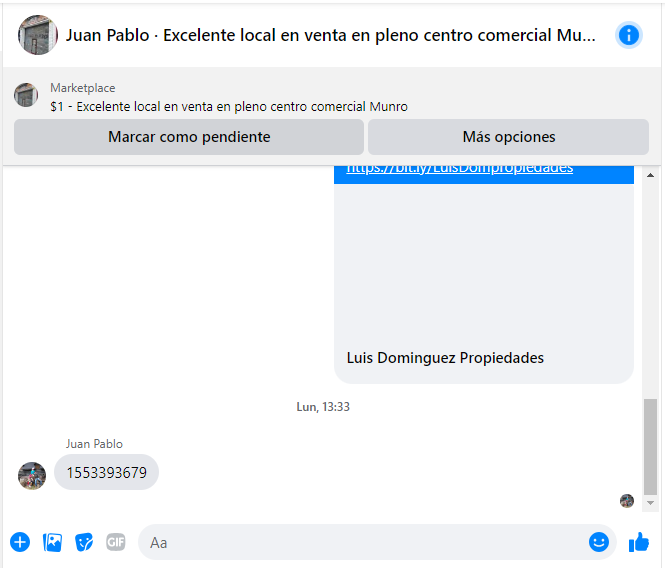Open the bit.ly LuisDompropiedades link
This screenshot has width=665, height=568.
[460, 168]
